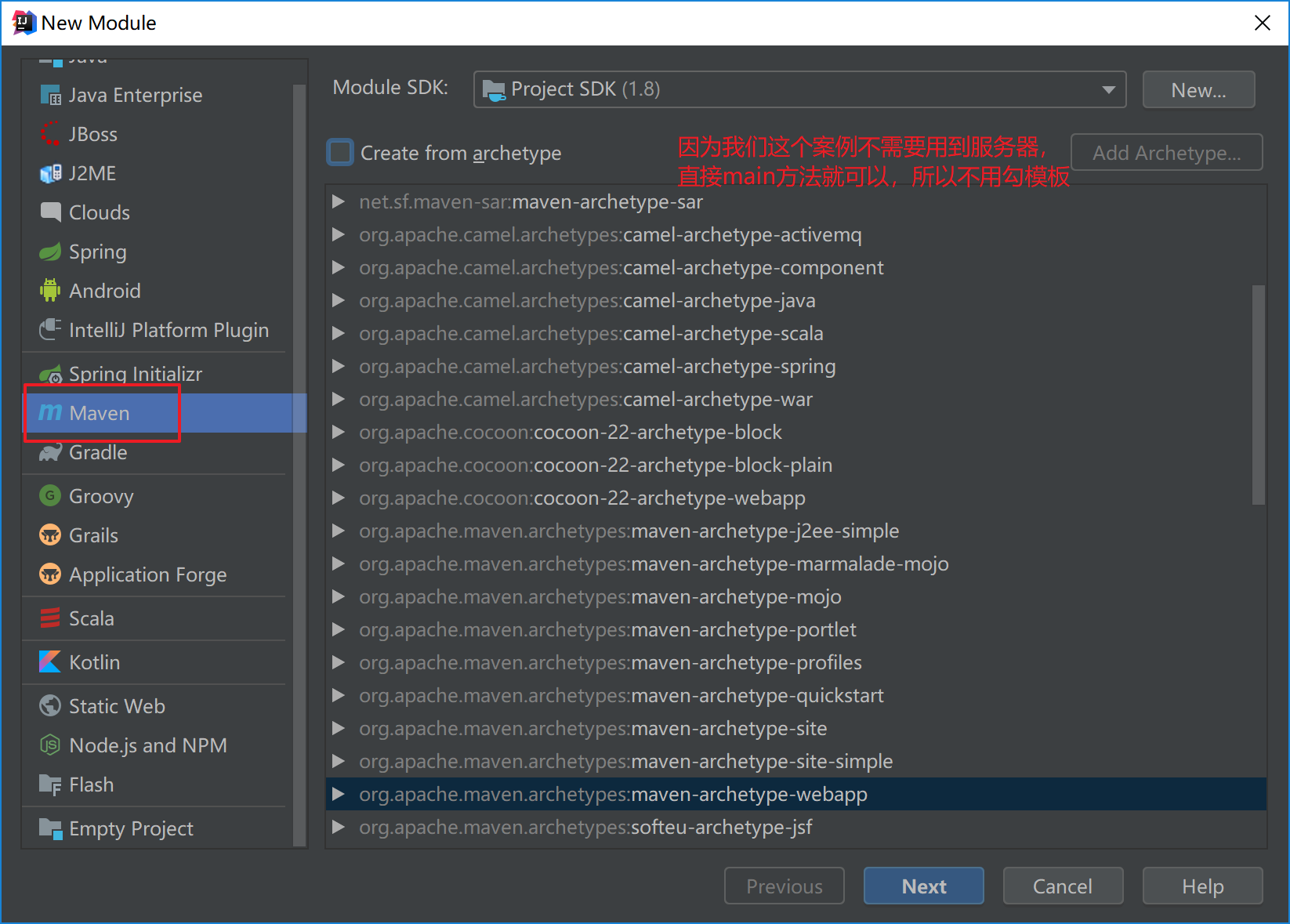Click the Add Archetype... button

pos(1167,152)
